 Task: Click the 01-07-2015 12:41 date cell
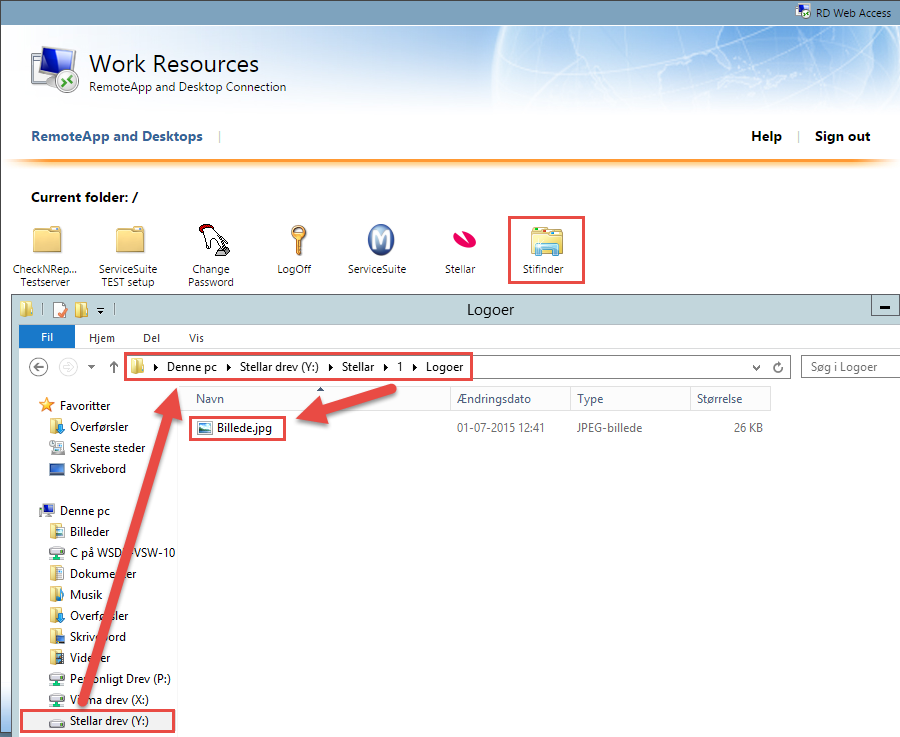pos(501,428)
